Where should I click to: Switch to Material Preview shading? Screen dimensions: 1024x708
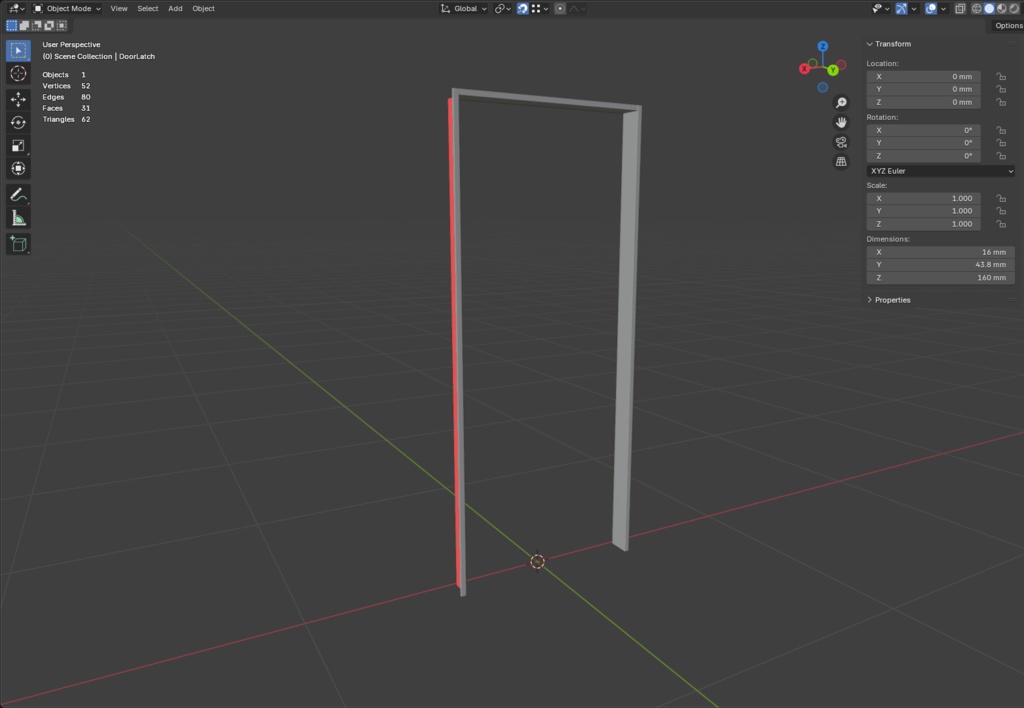click(1002, 8)
